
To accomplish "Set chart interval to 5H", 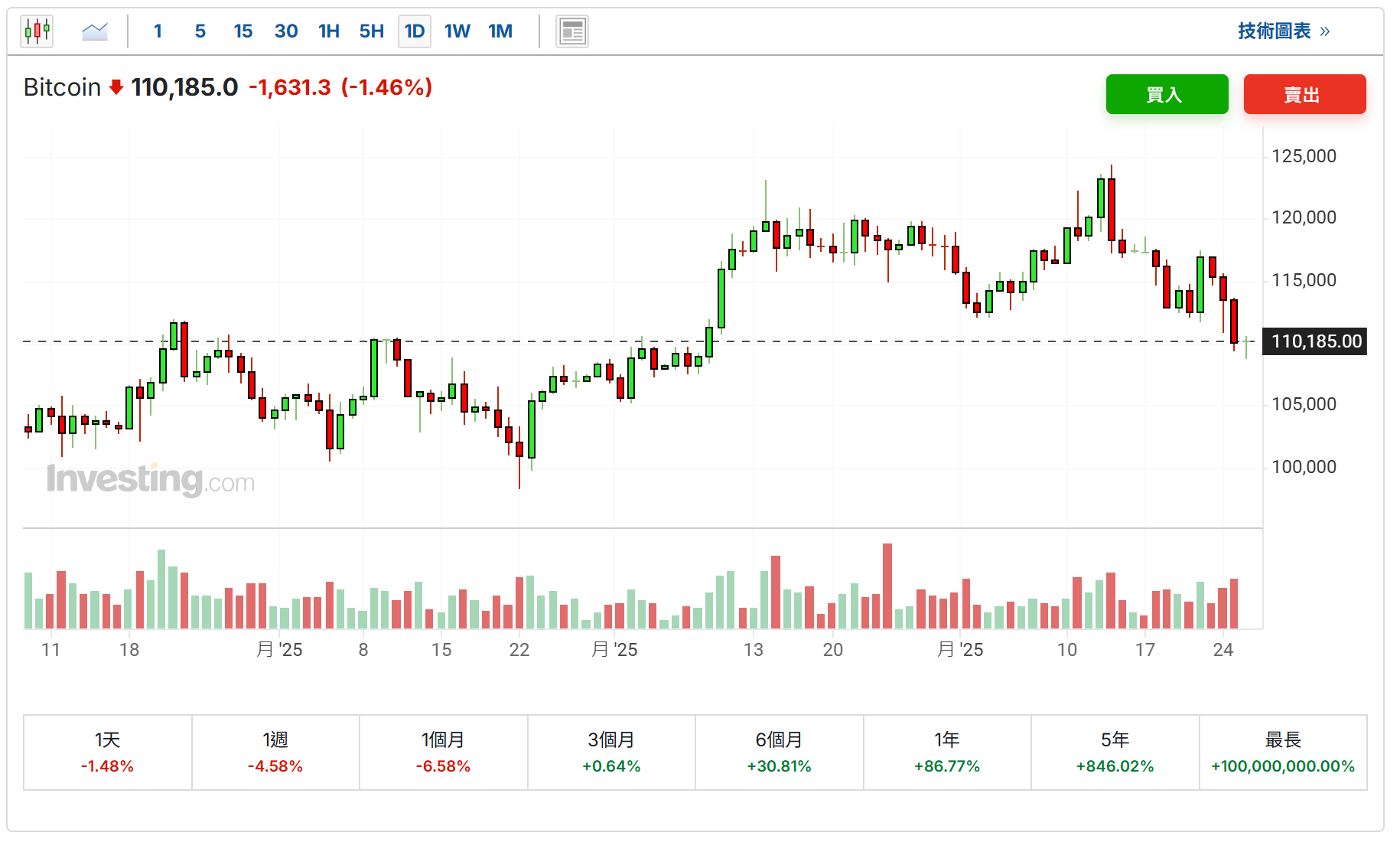I will coord(372,31).
